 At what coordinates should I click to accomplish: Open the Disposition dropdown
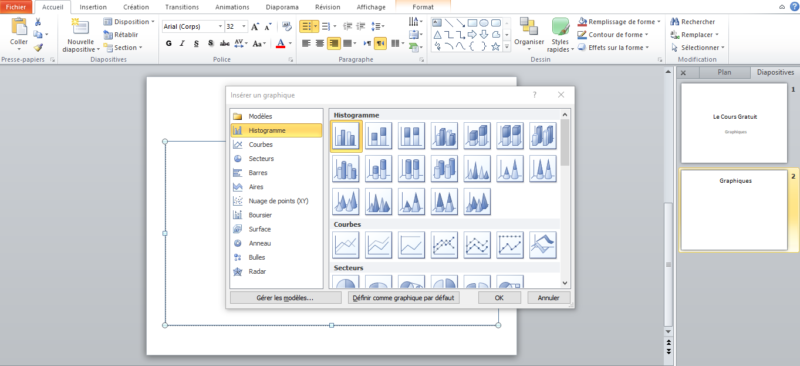point(129,21)
